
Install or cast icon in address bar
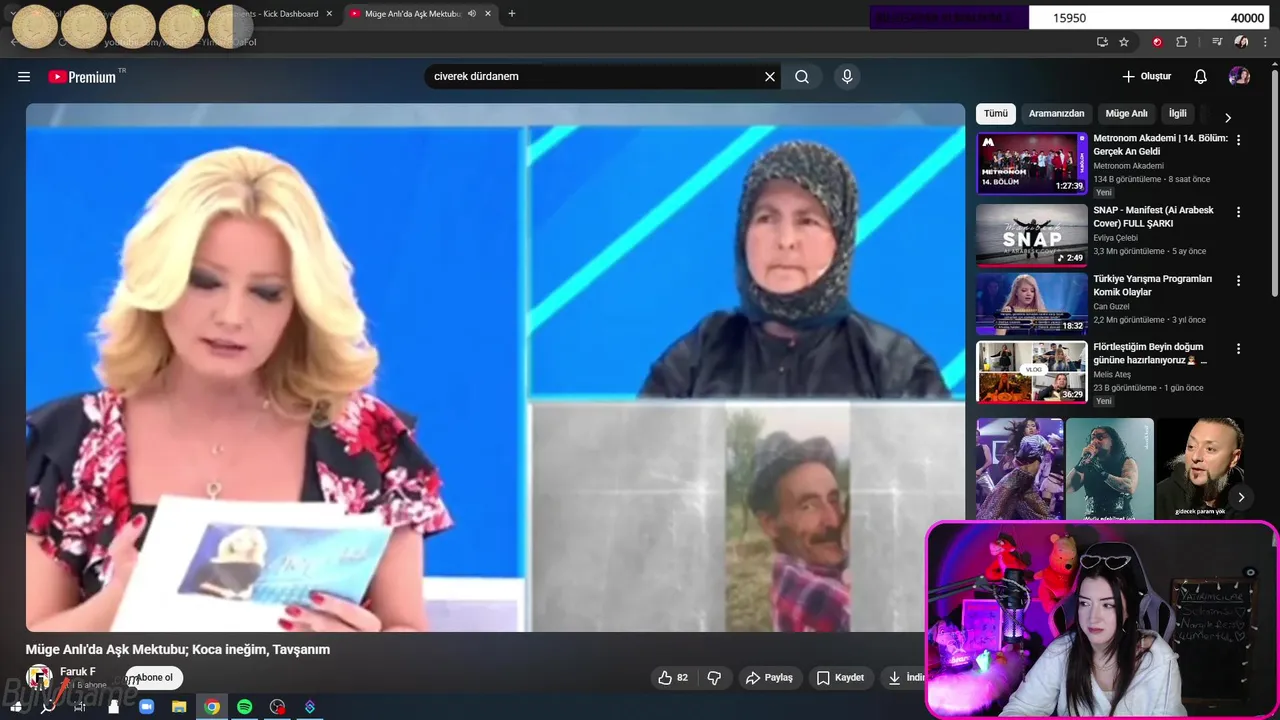tap(1102, 42)
